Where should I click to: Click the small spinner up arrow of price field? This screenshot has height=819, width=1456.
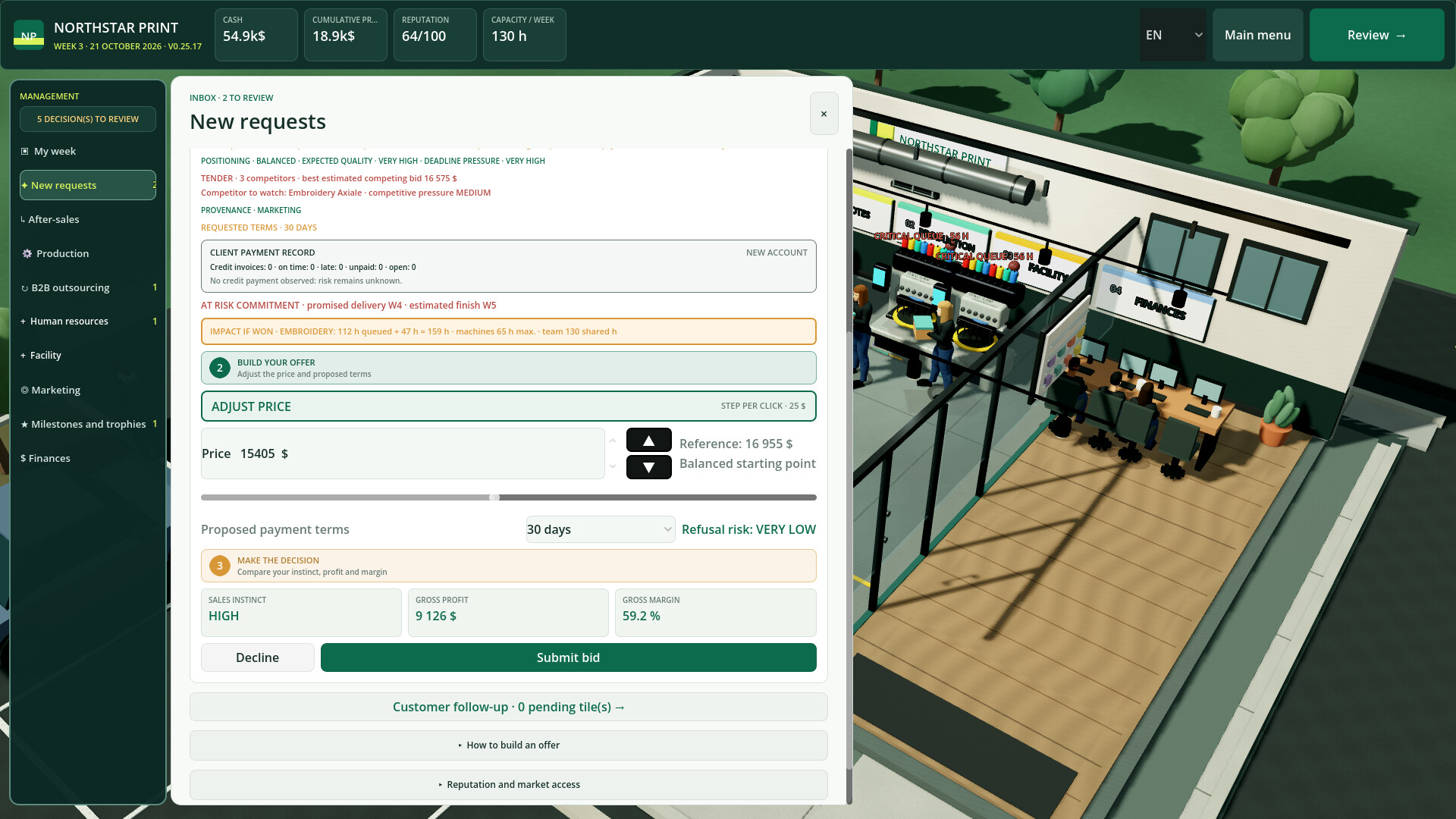(613, 441)
